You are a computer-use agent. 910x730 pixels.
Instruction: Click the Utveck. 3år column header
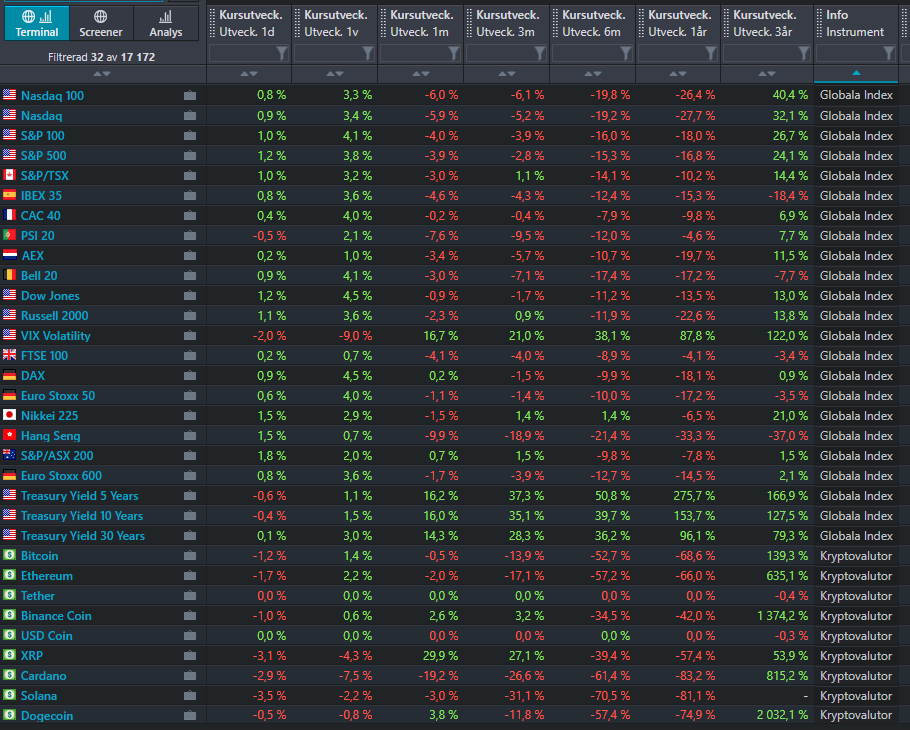(766, 23)
